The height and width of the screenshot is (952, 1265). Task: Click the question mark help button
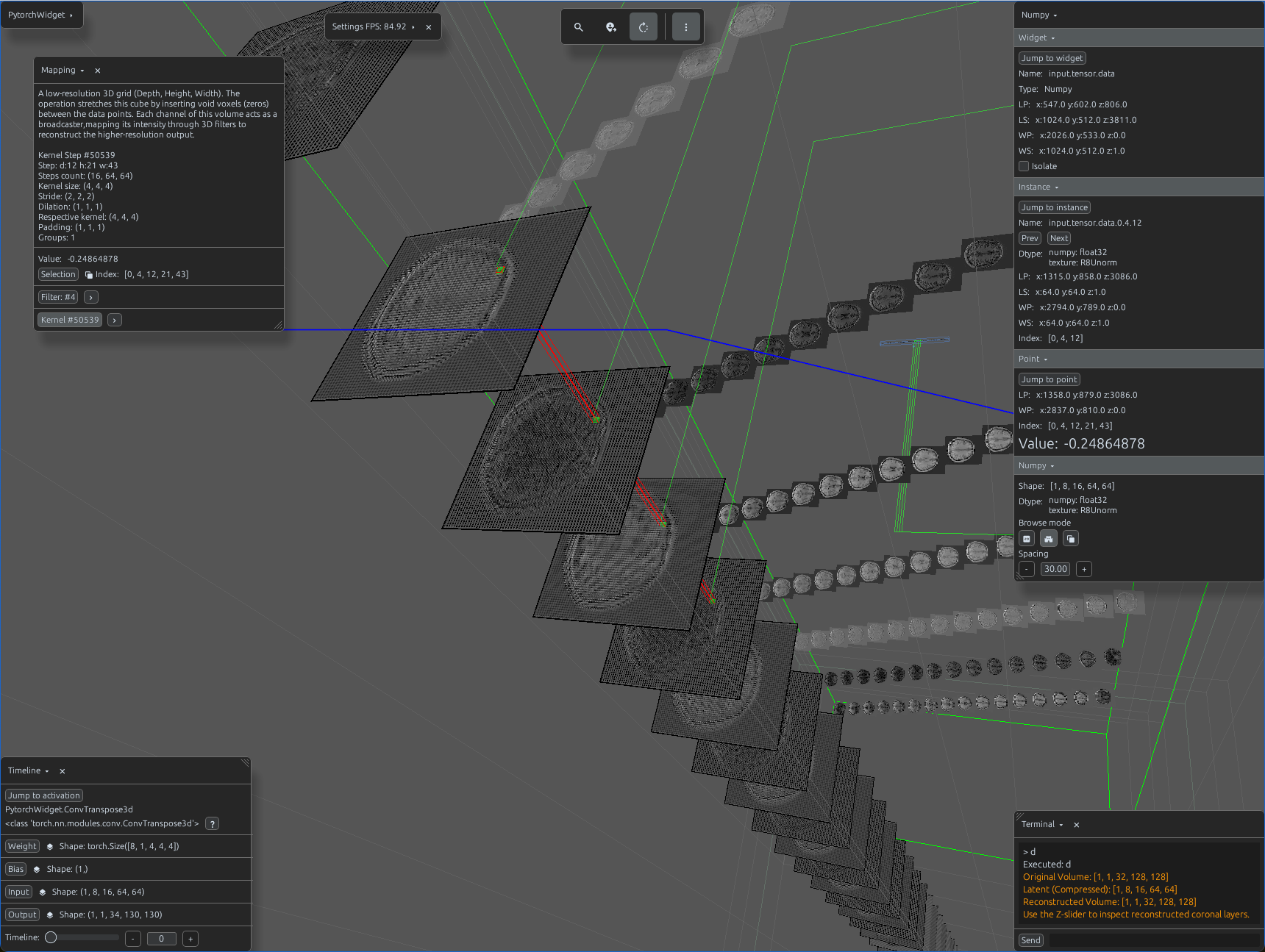click(212, 824)
